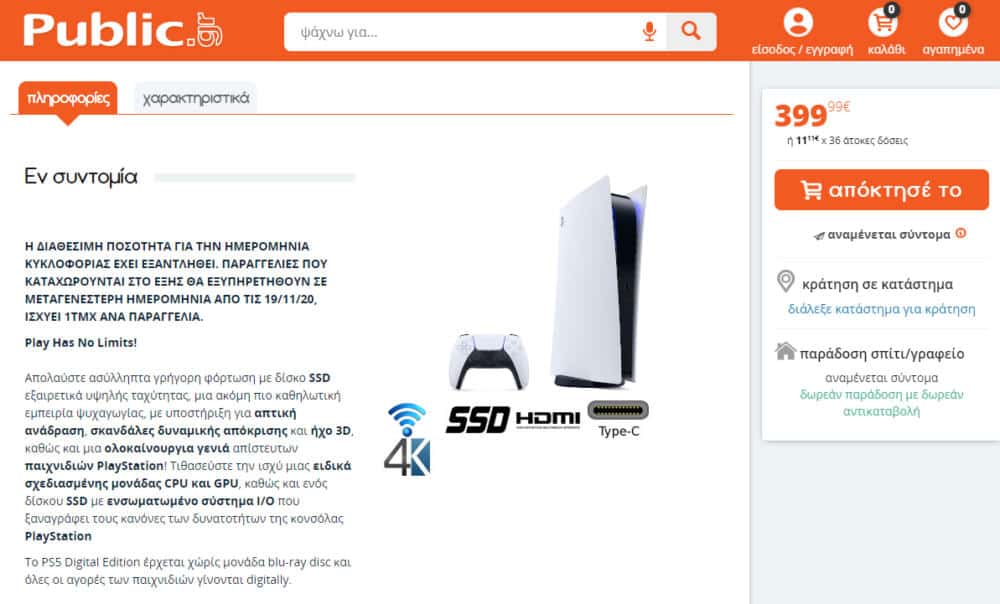Image resolution: width=1000 pixels, height=604 pixels.
Task: Click διάλεξε κατάστημα για κράτηση link
Action: point(881,309)
